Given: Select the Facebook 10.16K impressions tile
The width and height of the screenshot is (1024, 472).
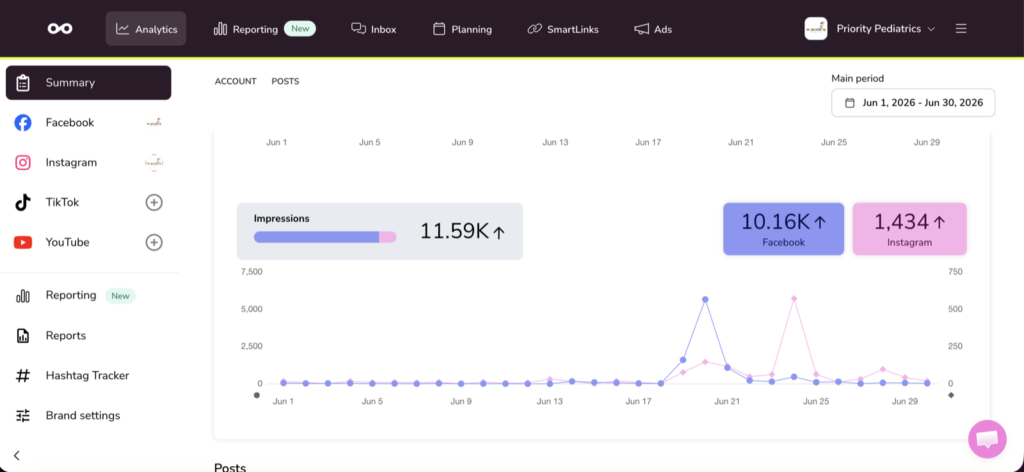Looking at the screenshot, I should pyautogui.click(x=783, y=228).
